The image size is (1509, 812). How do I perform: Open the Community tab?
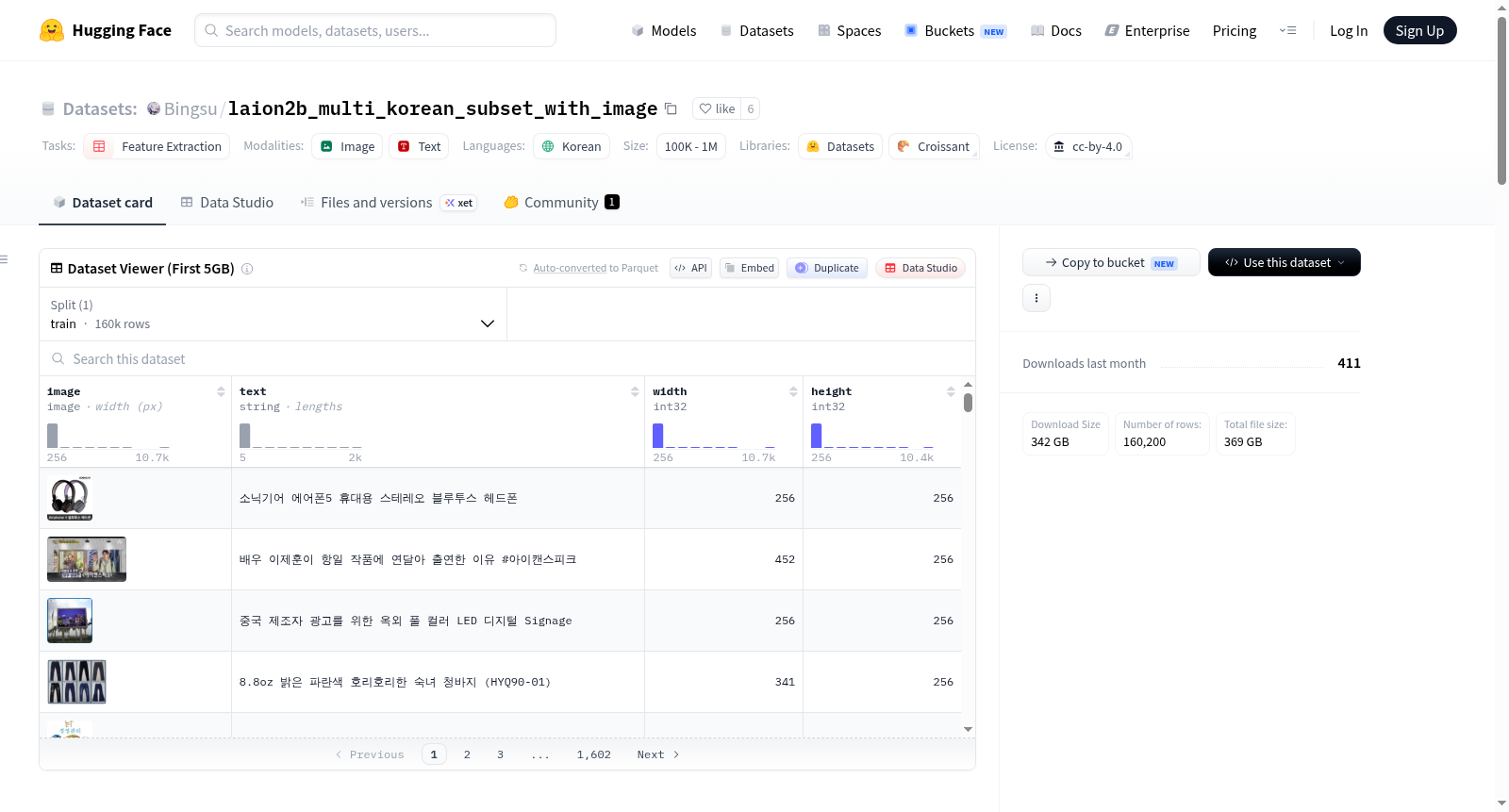(x=561, y=203)
